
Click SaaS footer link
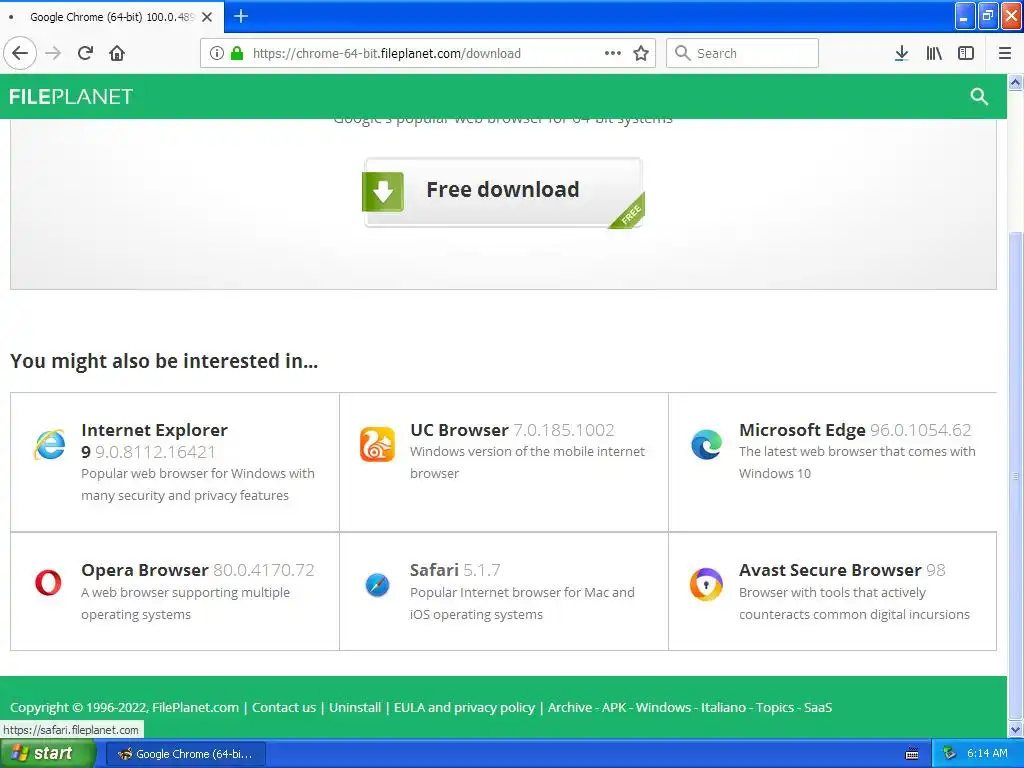tap(818, 707)
